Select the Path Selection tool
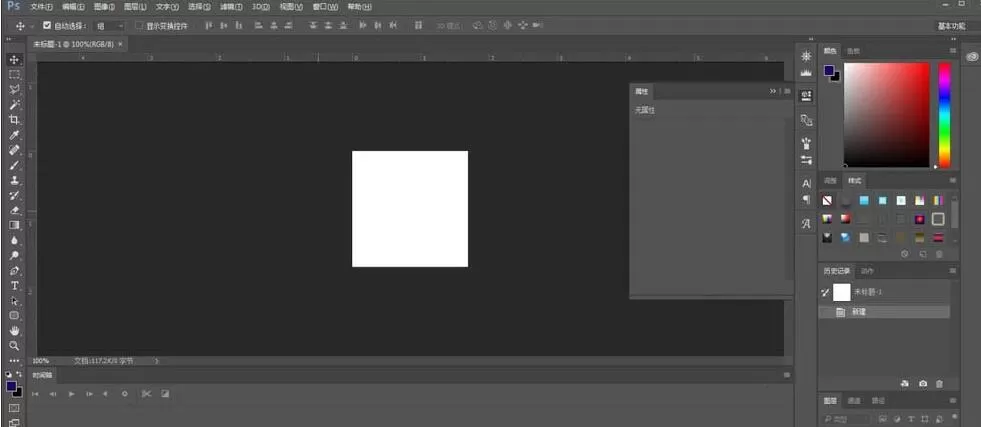Screen dimensions: 981x427 (14, 301)
